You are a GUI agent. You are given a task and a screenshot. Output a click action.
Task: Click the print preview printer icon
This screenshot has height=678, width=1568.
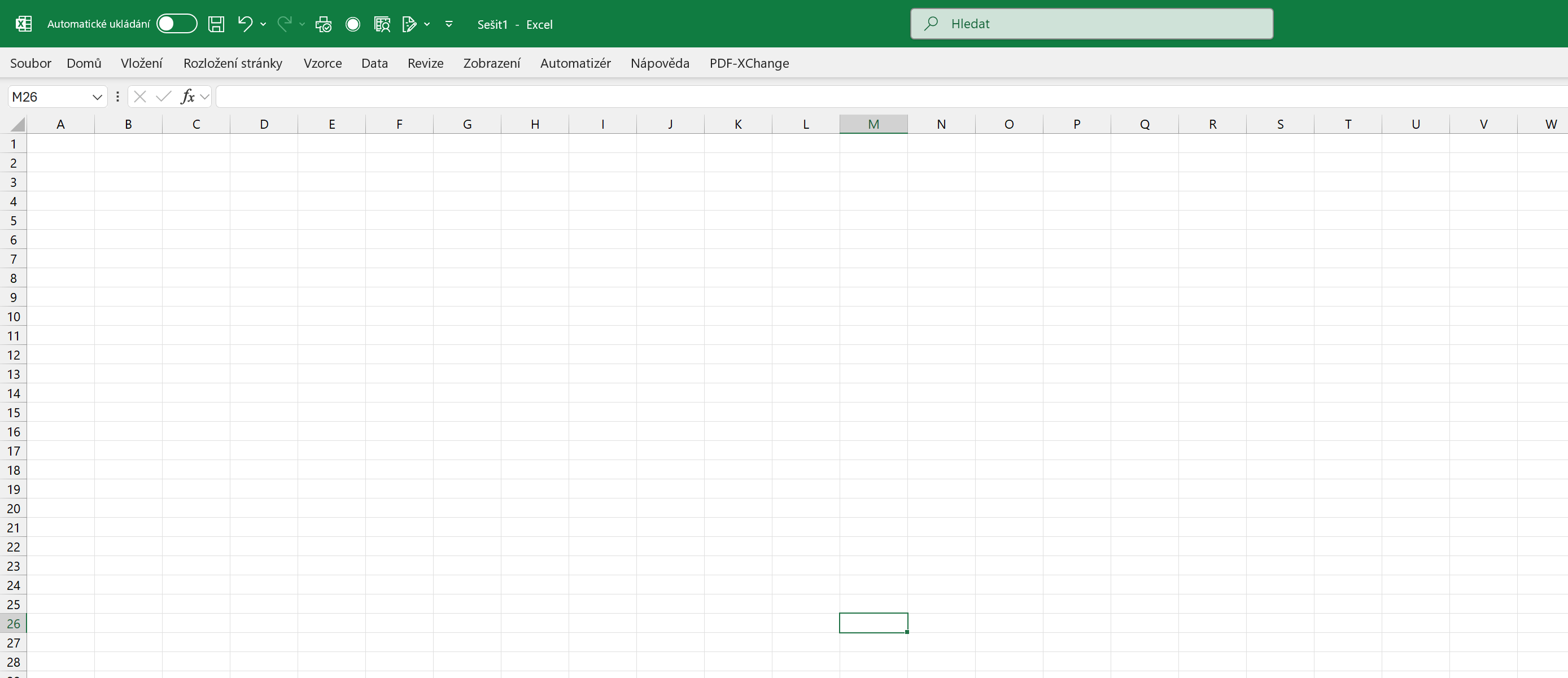[x=323, y=24]
